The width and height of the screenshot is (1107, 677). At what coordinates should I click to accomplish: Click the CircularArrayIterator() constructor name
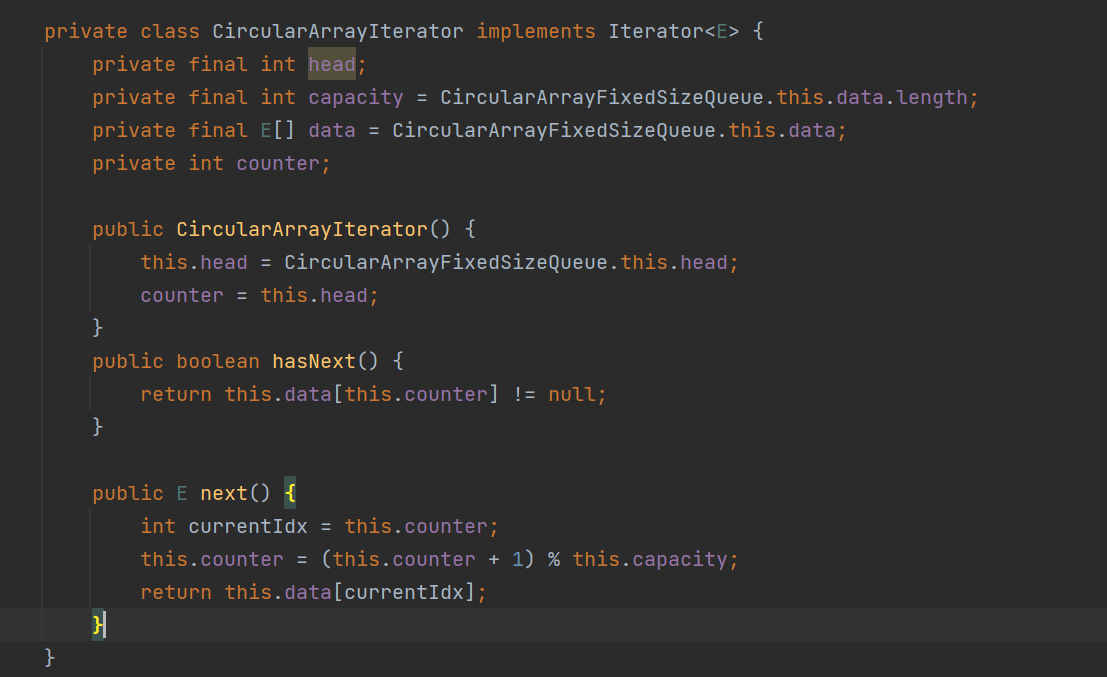click(x=302, y=229)
